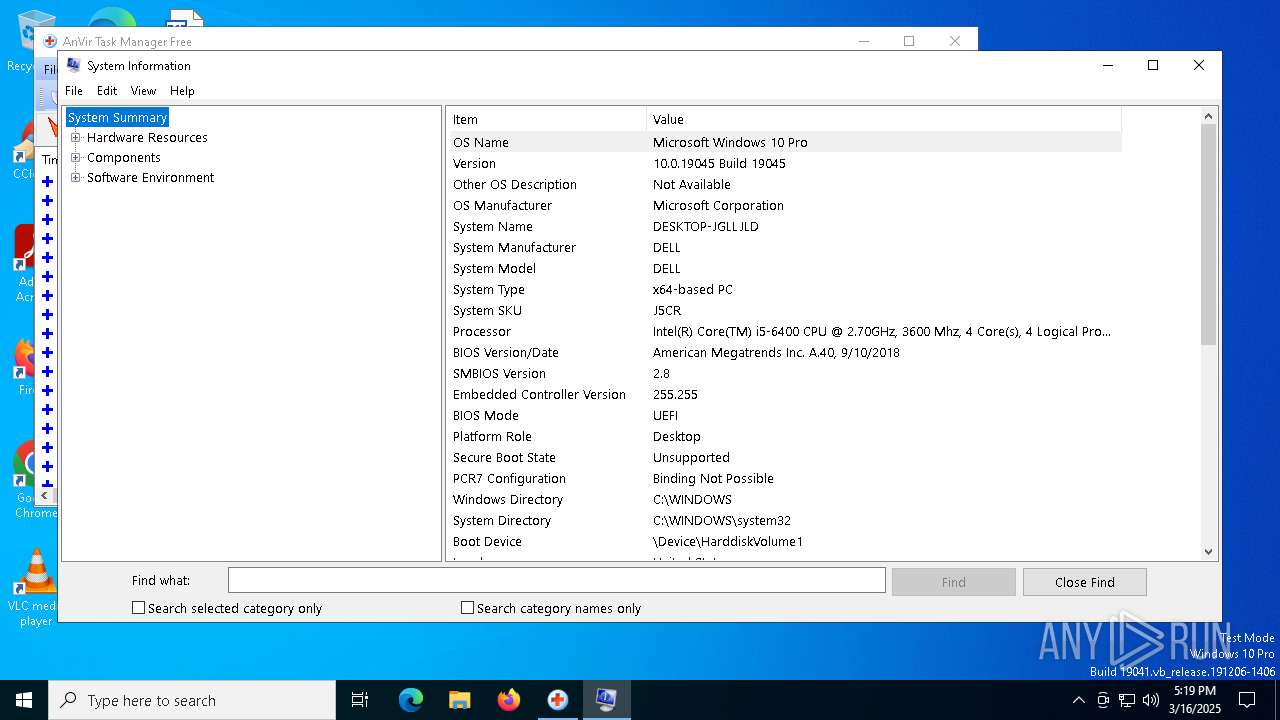Select Components tree item

point(123,158)
